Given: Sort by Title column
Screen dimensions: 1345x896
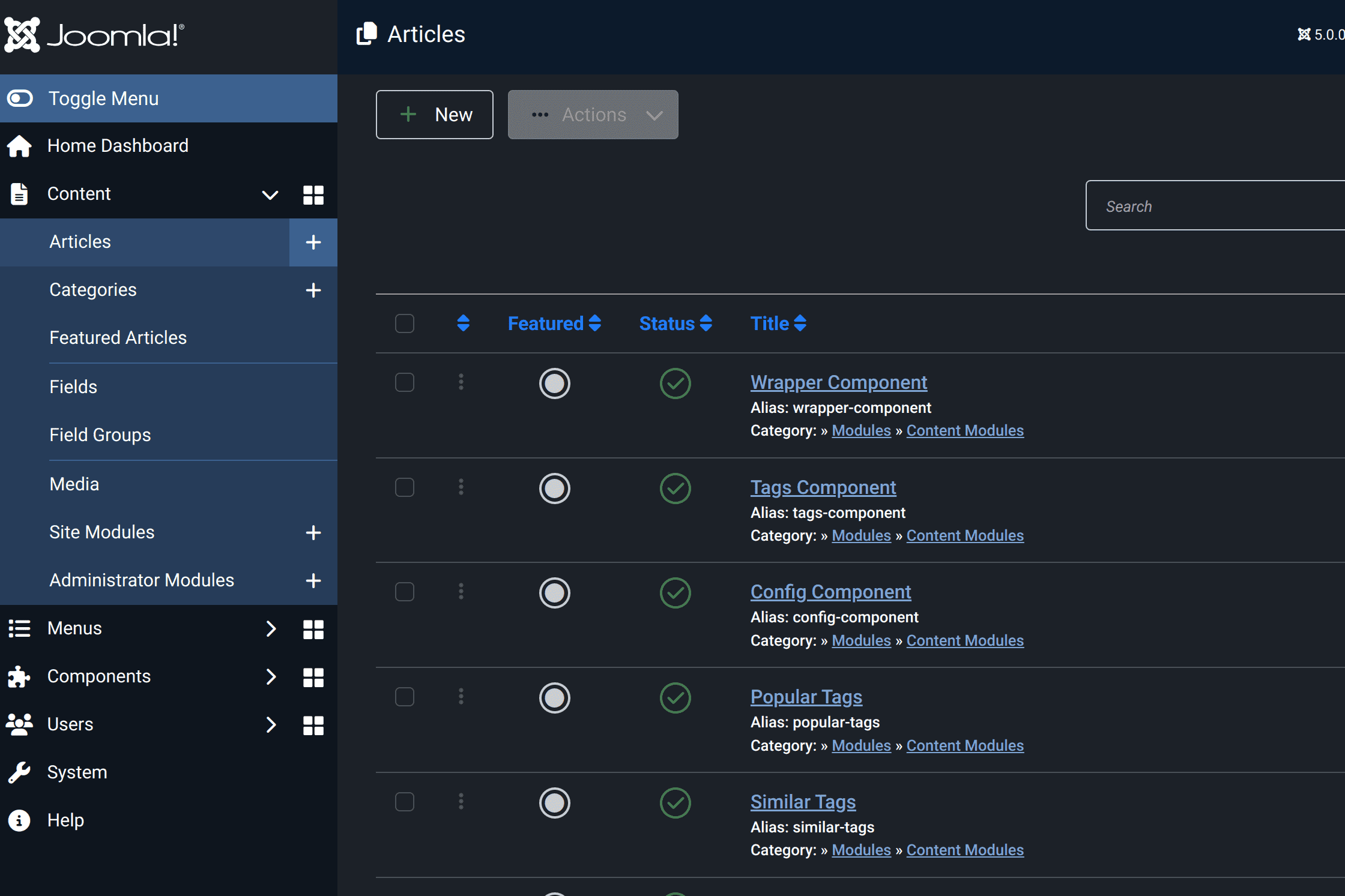Looking at the screenshot, I should (x=778, y=323).
